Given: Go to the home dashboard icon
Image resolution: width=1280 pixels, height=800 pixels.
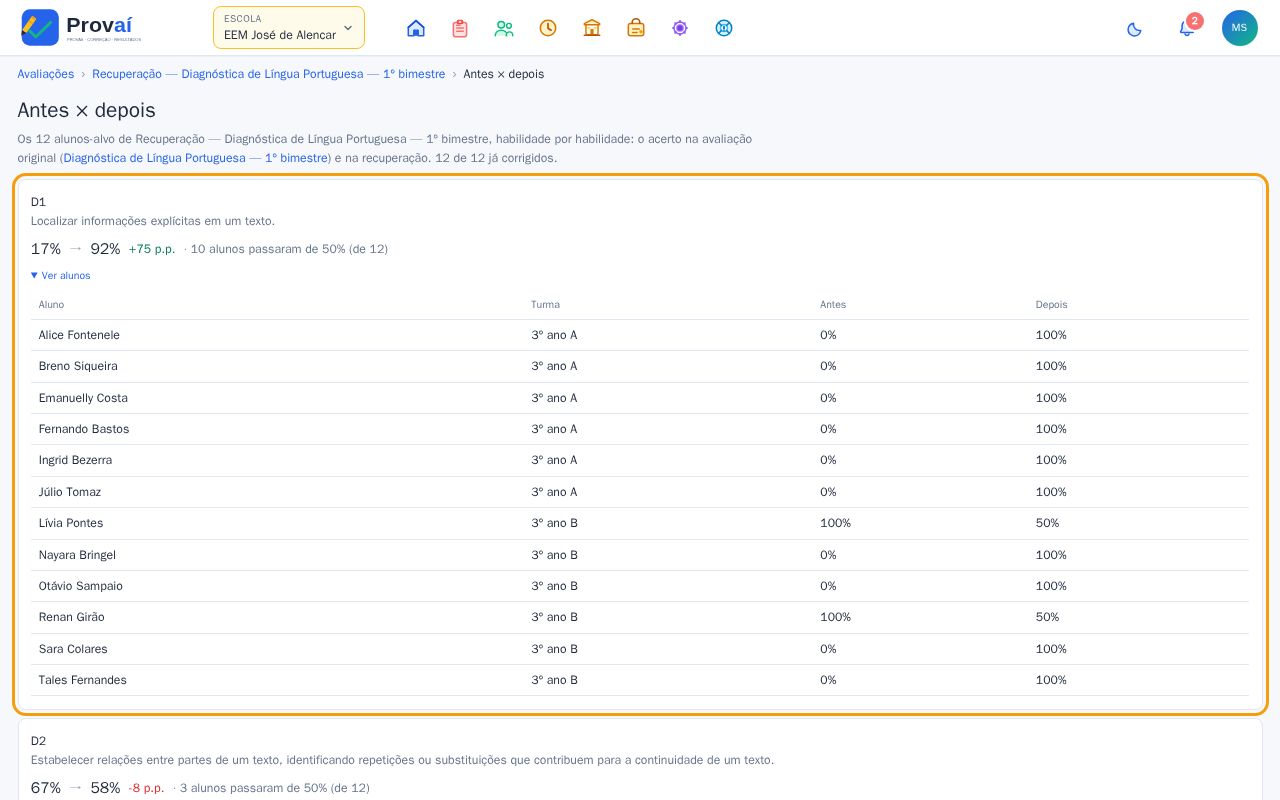Looking at the screenshot, I should [x=416, y=28].
